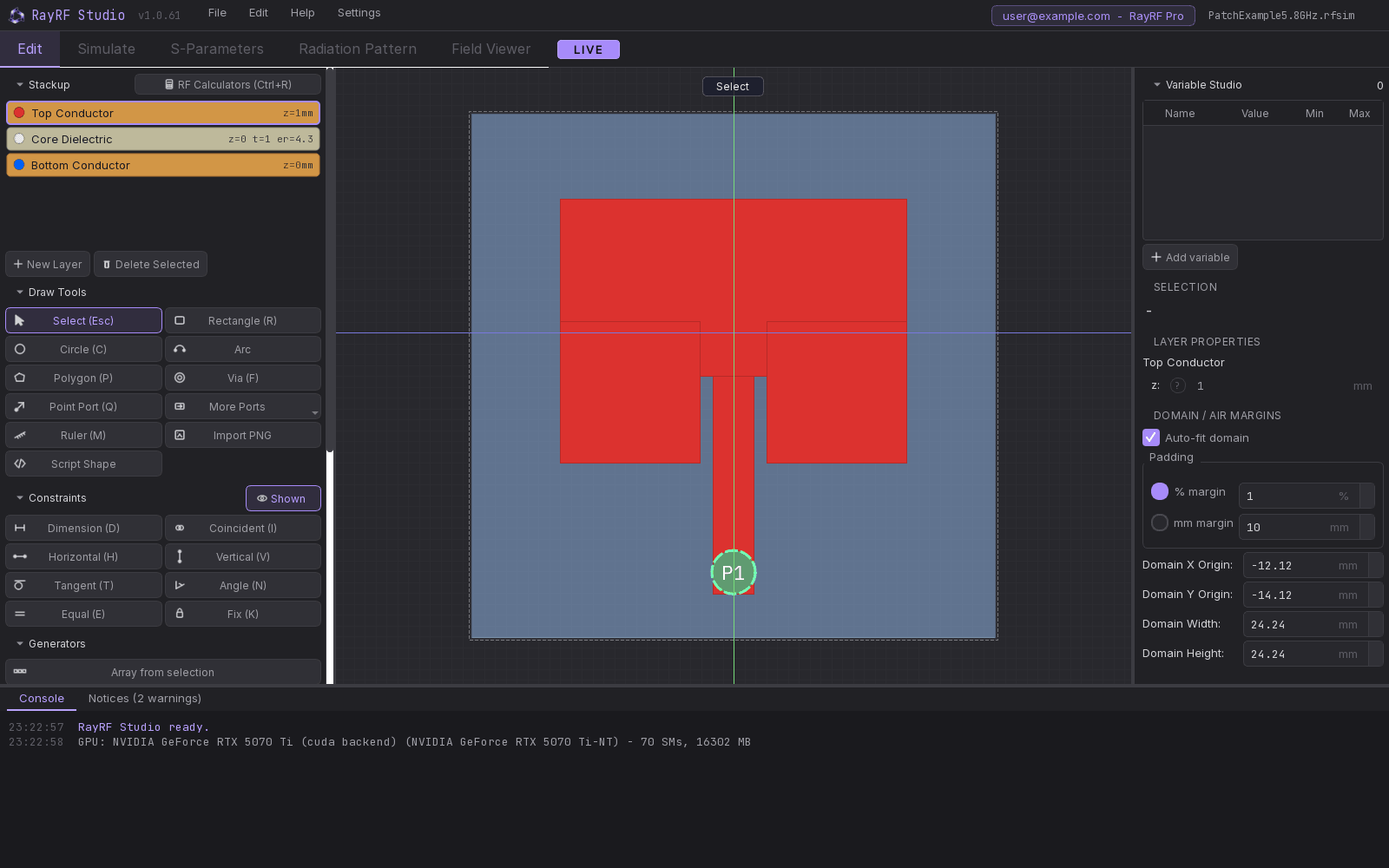Open the File menu
1389x868 pixels.
[x=217, y=13]
